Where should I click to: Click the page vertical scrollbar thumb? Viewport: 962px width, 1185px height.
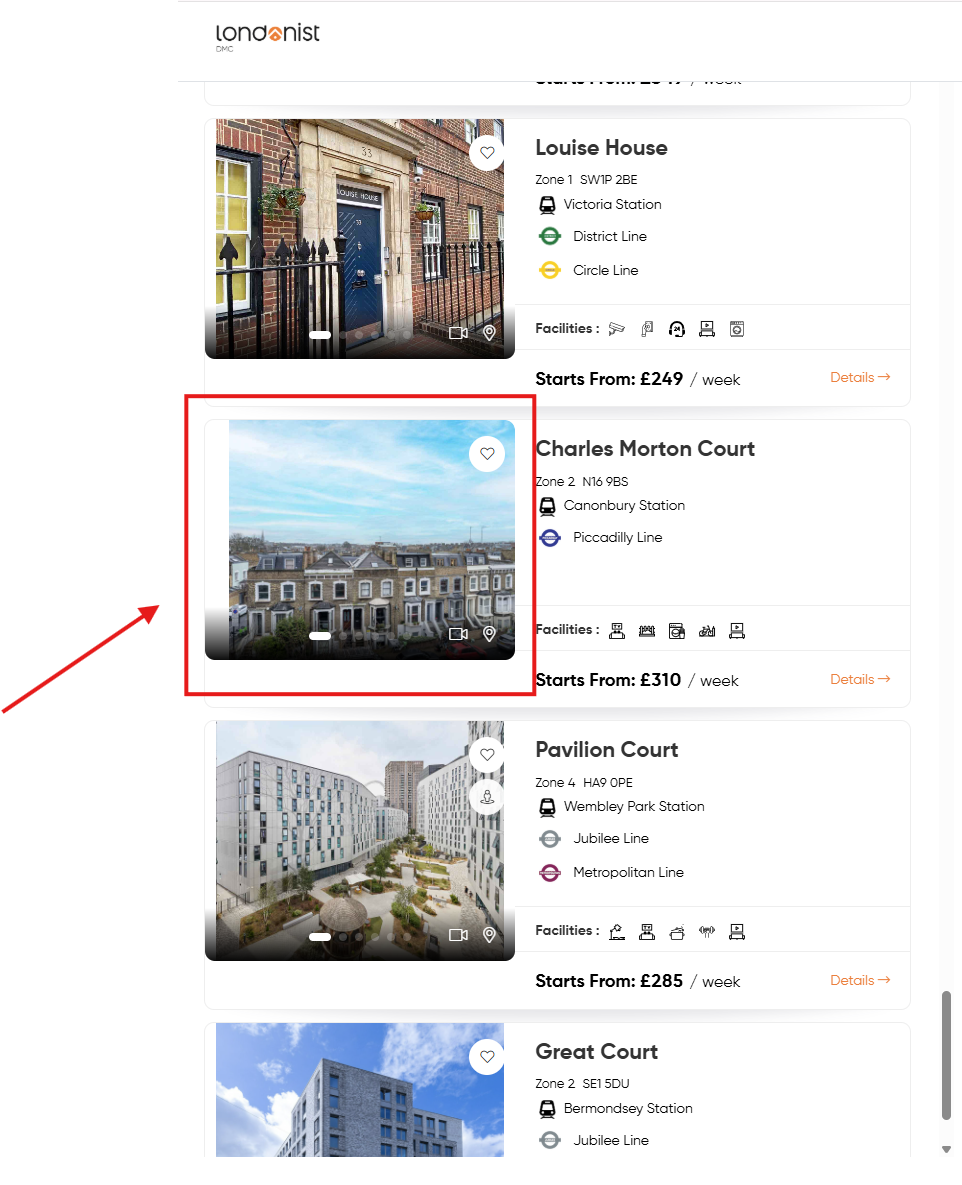coord(946,1055)
